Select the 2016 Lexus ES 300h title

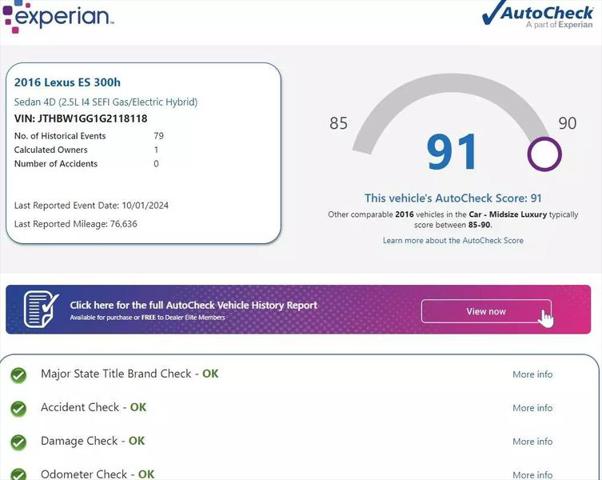[67, 82]
